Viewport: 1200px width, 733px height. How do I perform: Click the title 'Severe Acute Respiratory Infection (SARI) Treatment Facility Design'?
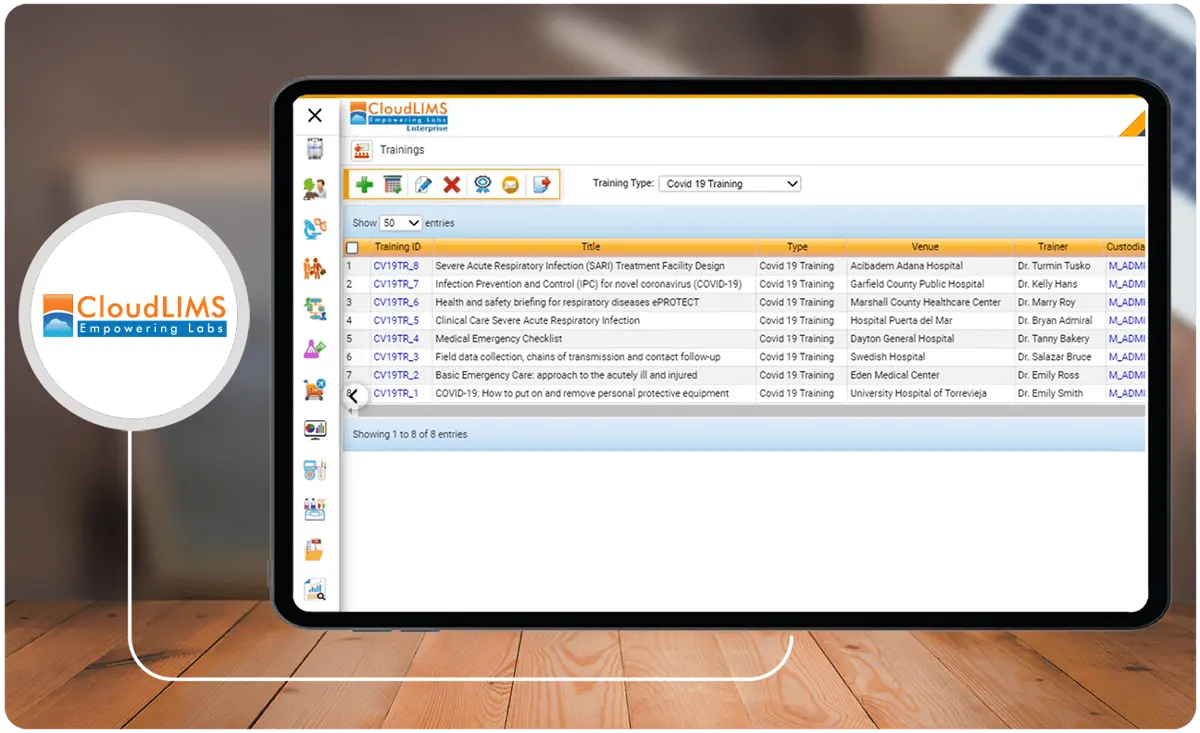[x=580, y=266]
